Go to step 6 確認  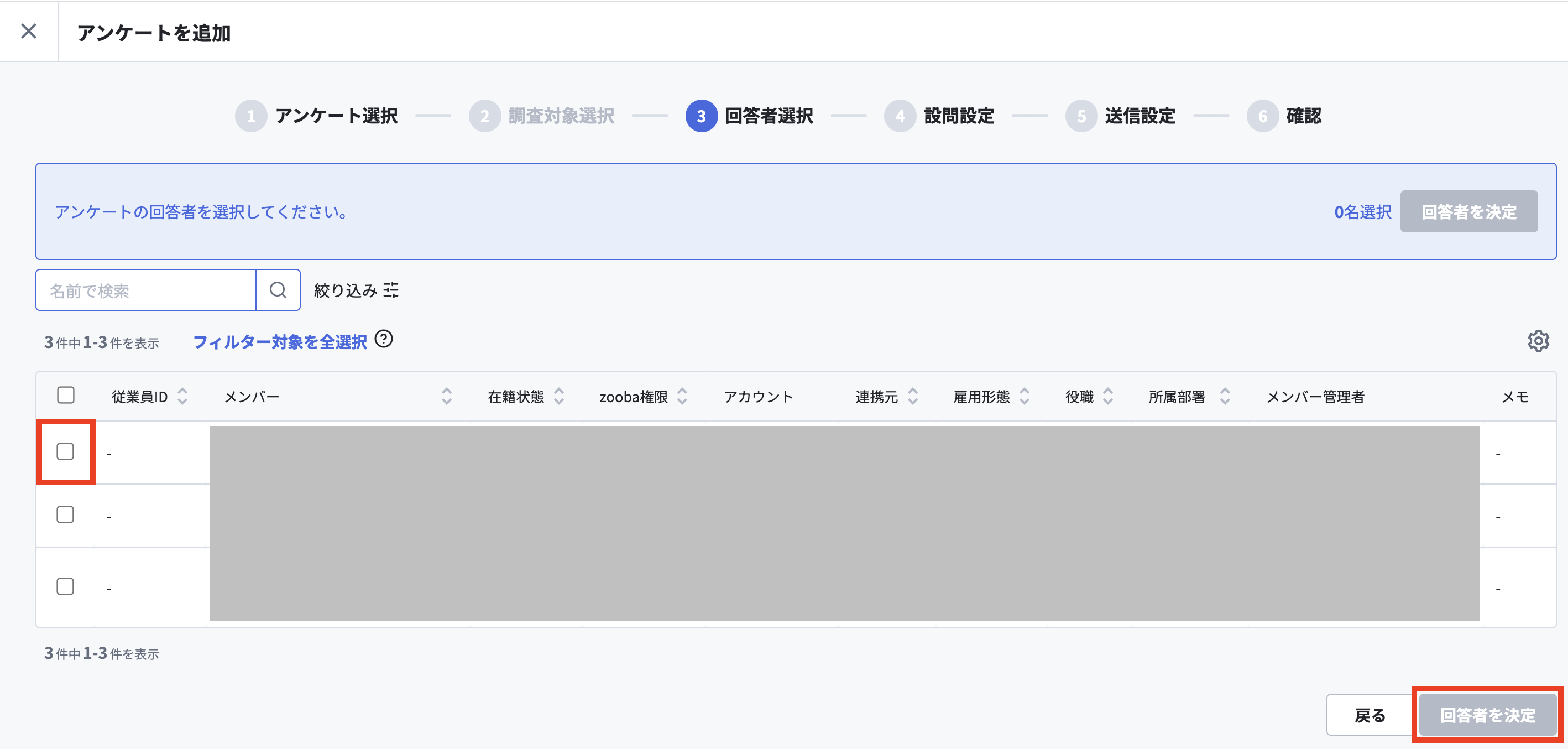[x=1284, y=116]
